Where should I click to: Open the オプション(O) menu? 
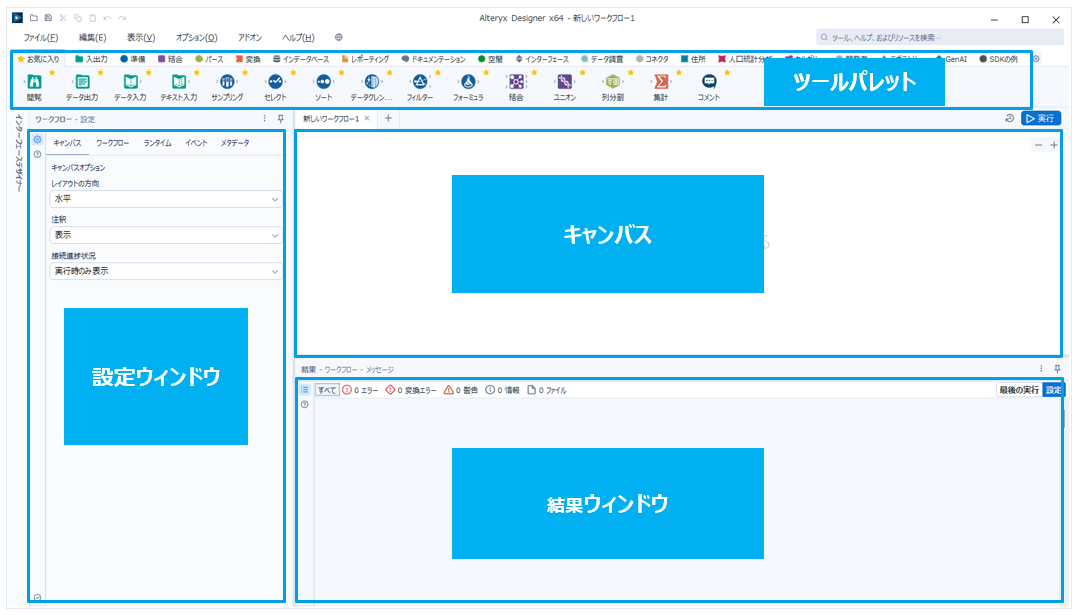pos(196,38)
